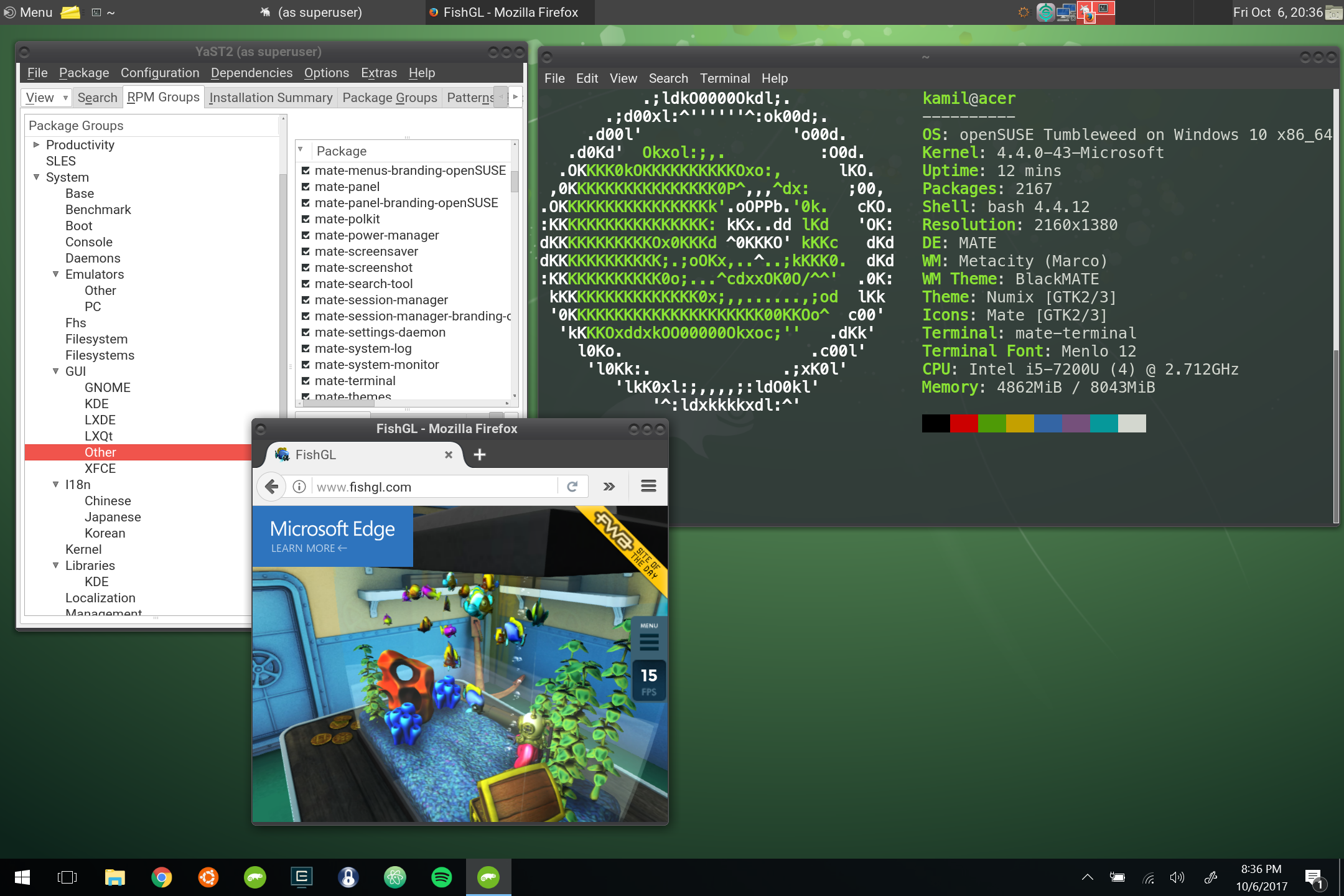Show site info icon in address bar
This screenshot has width=1344, height=896.
pos(299,487)
